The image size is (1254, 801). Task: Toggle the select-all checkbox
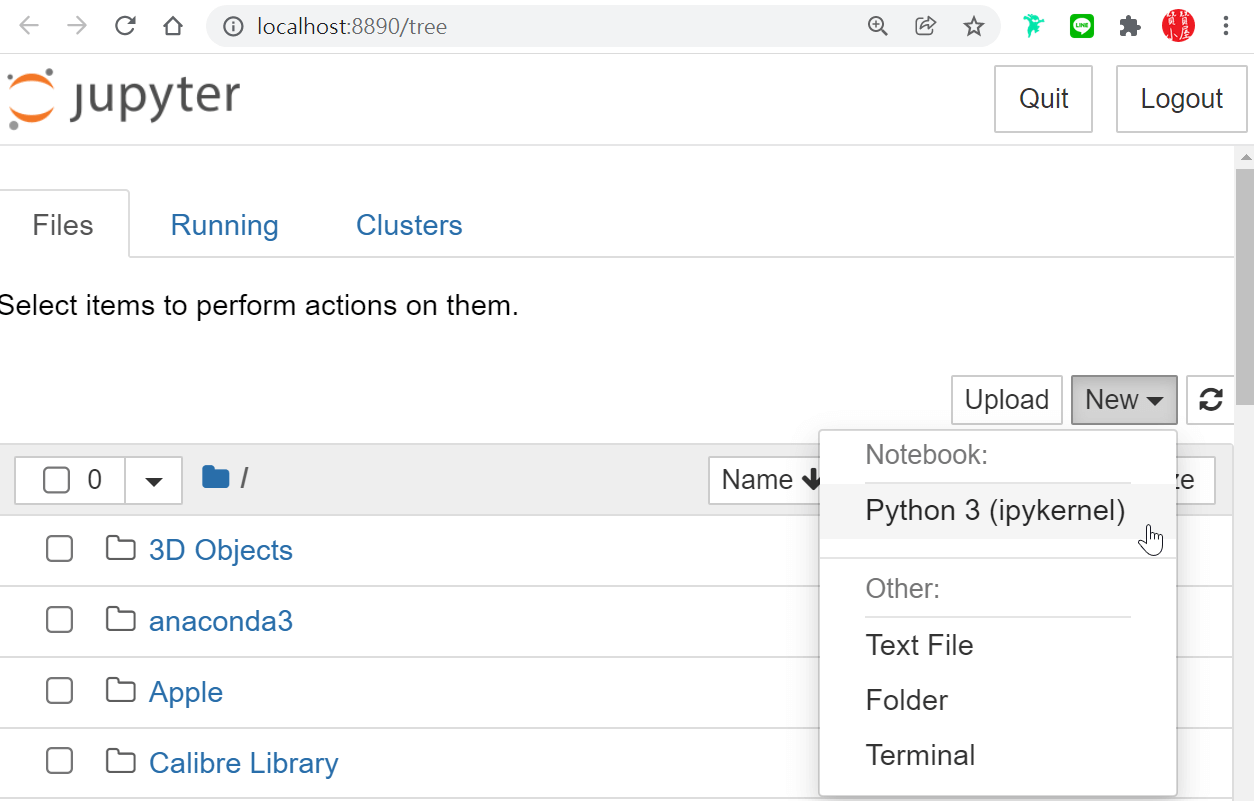[x=57, y=480]
